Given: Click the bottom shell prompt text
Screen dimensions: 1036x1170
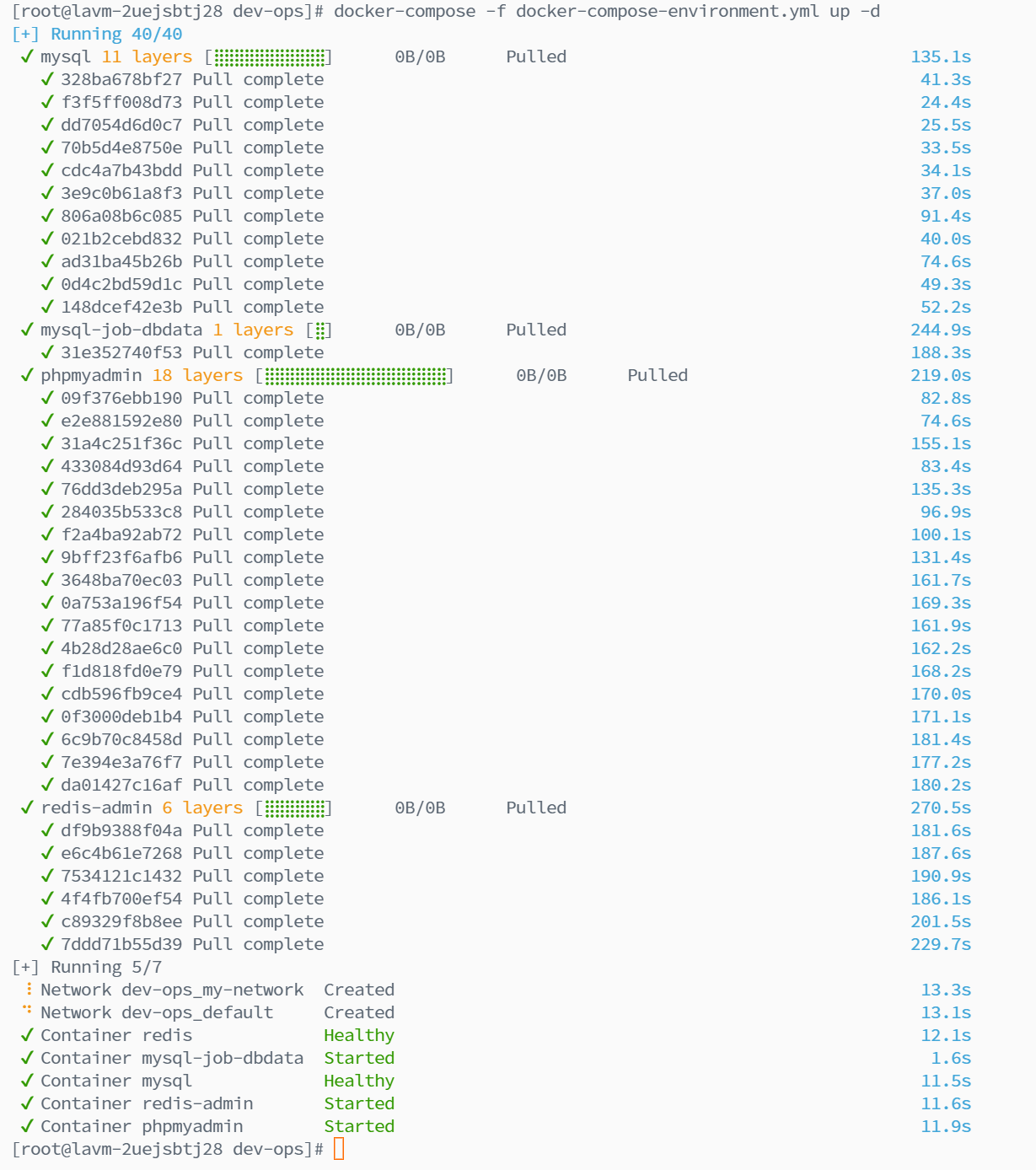Looking at the screenshot, I should pos(168,1150).
